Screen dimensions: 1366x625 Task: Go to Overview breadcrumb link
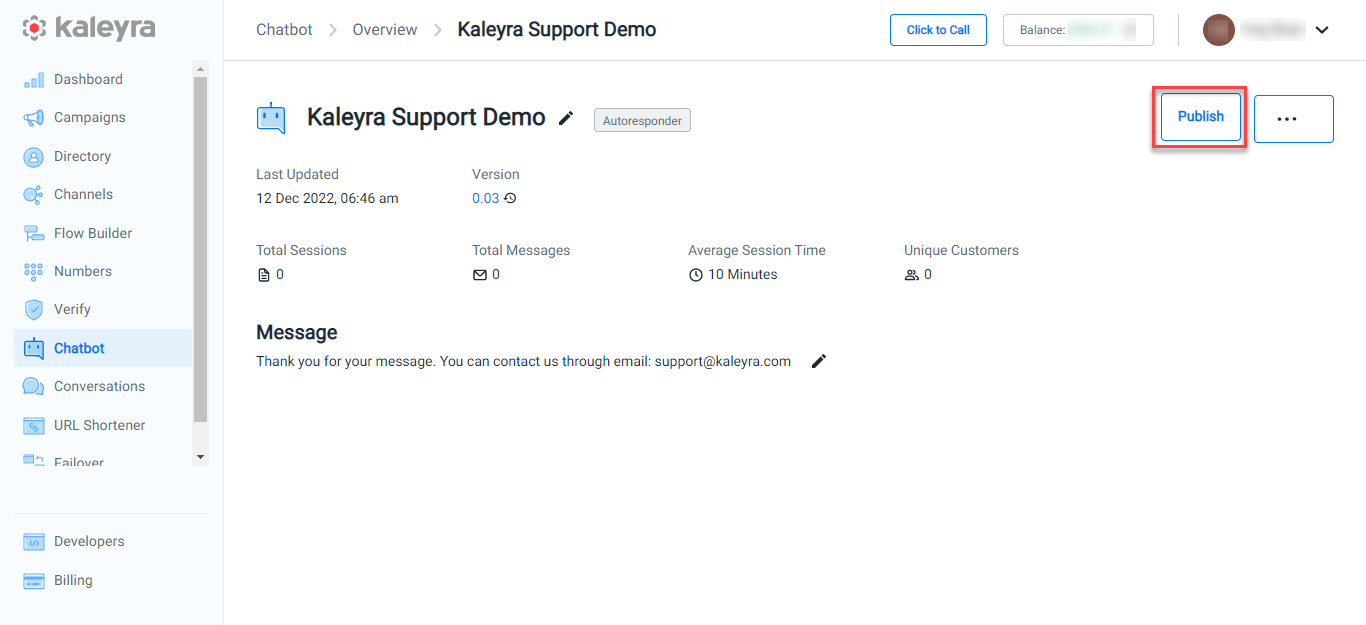pyautogui.click(x=385, y=30)
